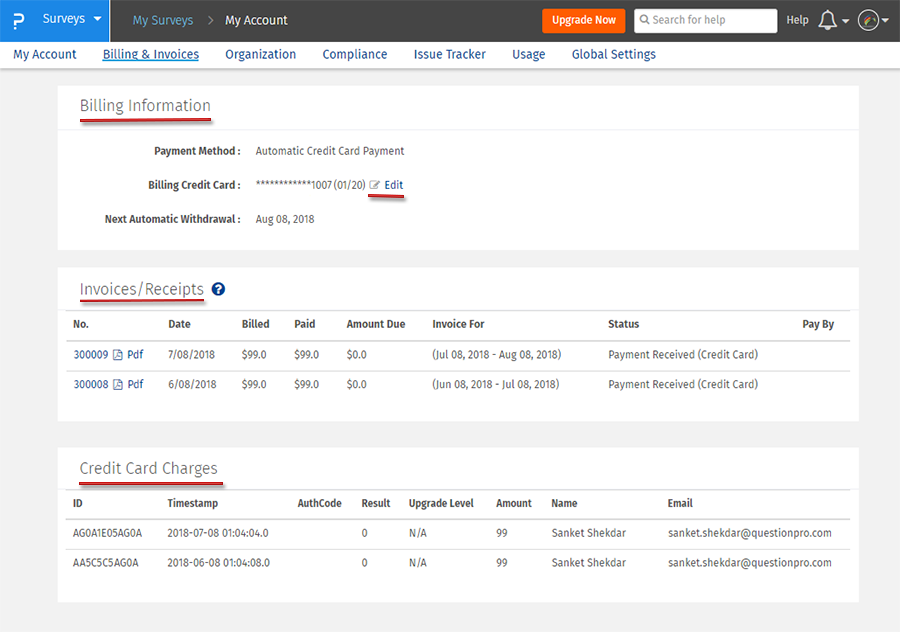The height and width of the screenshot is (632, 900).
Task: Open the Help link in header
Action: point(797,20)
